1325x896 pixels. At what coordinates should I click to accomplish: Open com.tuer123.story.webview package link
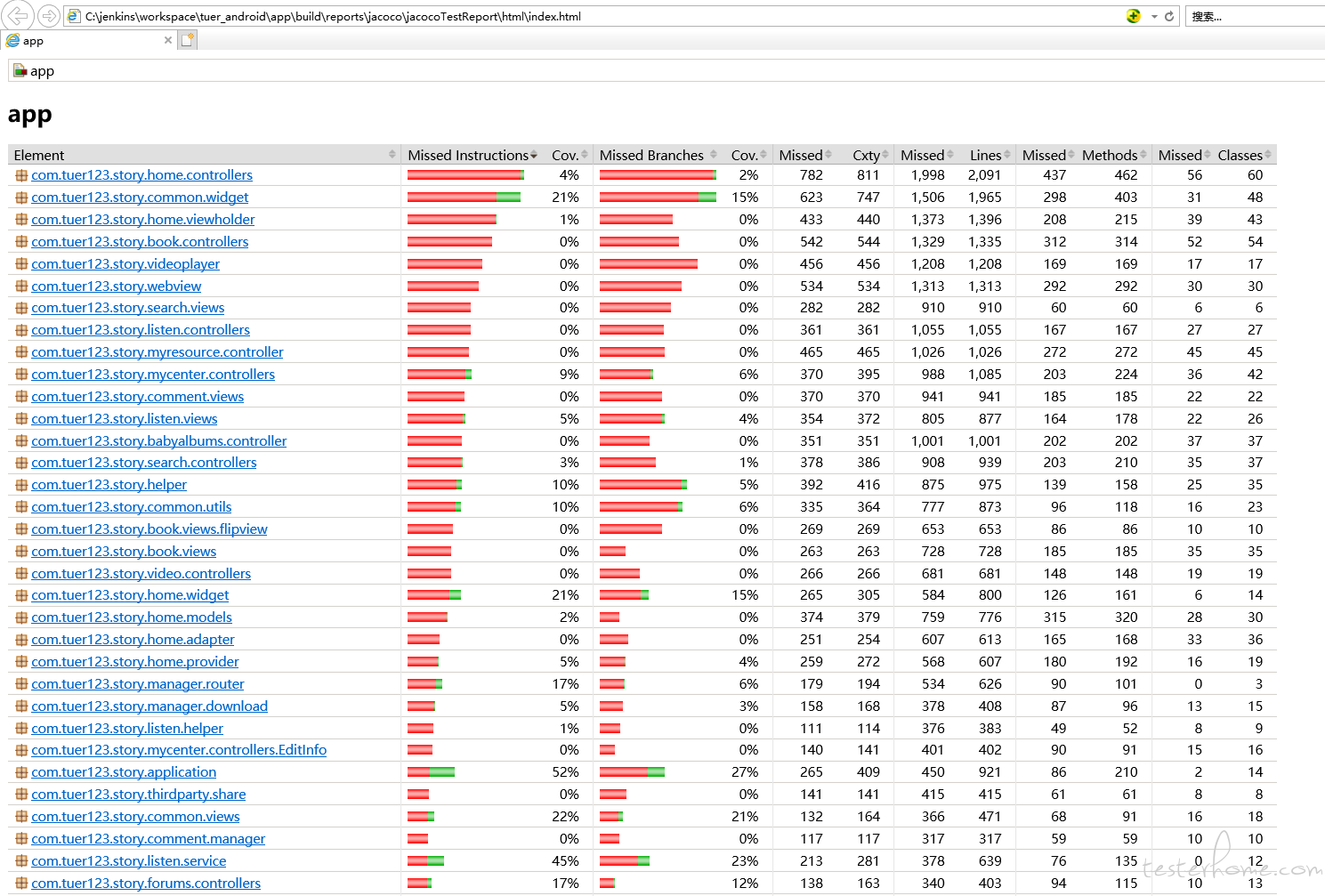pos(116,287)
